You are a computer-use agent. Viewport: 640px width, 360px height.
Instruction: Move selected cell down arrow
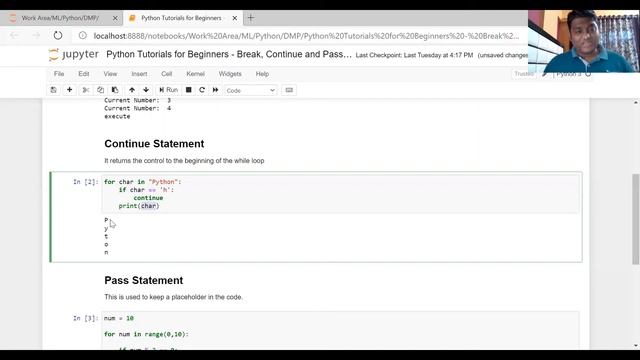pos(146,90)
